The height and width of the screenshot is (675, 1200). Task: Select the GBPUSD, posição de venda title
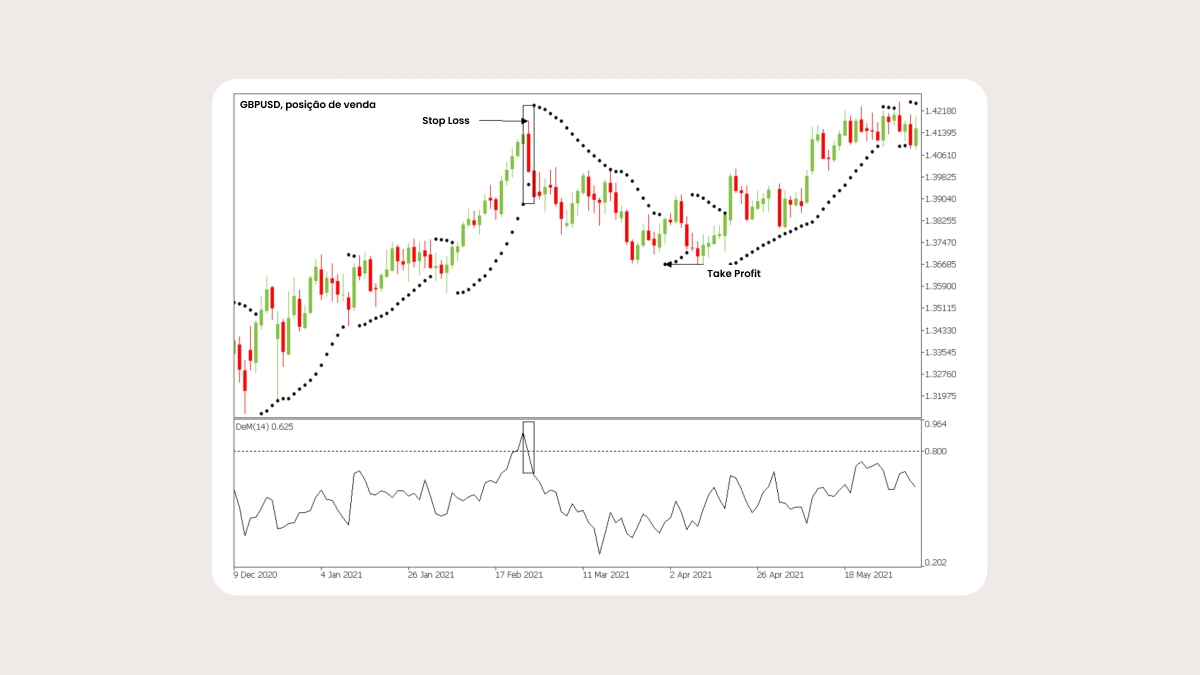point(308,104)
